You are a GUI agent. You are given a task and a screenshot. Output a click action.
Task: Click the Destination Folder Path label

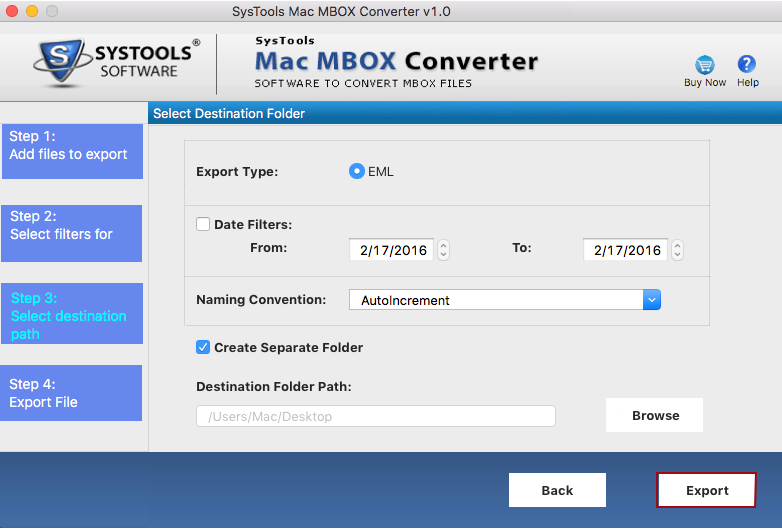[274, 386]
